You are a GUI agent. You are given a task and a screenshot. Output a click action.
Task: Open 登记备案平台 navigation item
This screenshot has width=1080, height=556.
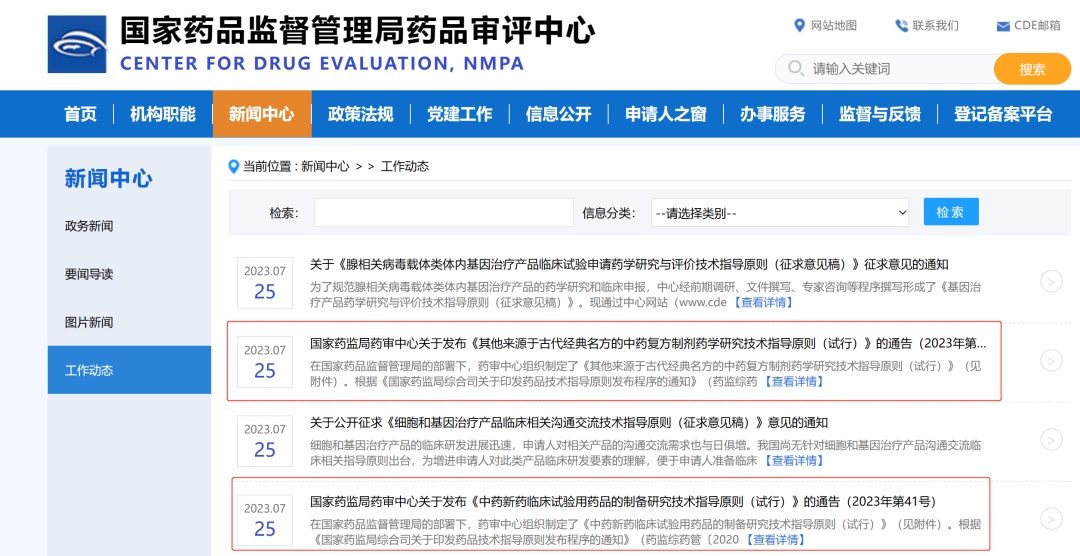coord(1003,114)
